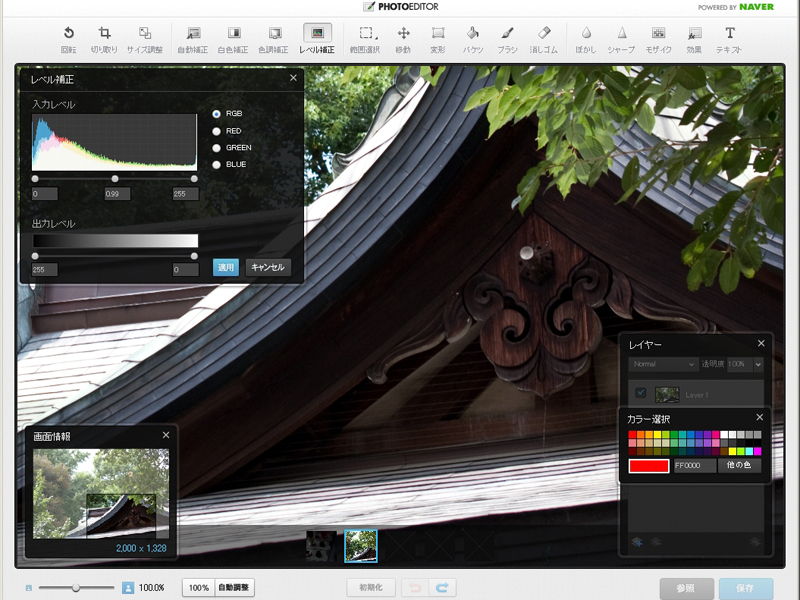Image resolution: width=800 pixels, height=600 pixels.
Task: Select the Blur (ぼかし) tool
Action: (586, 39)
